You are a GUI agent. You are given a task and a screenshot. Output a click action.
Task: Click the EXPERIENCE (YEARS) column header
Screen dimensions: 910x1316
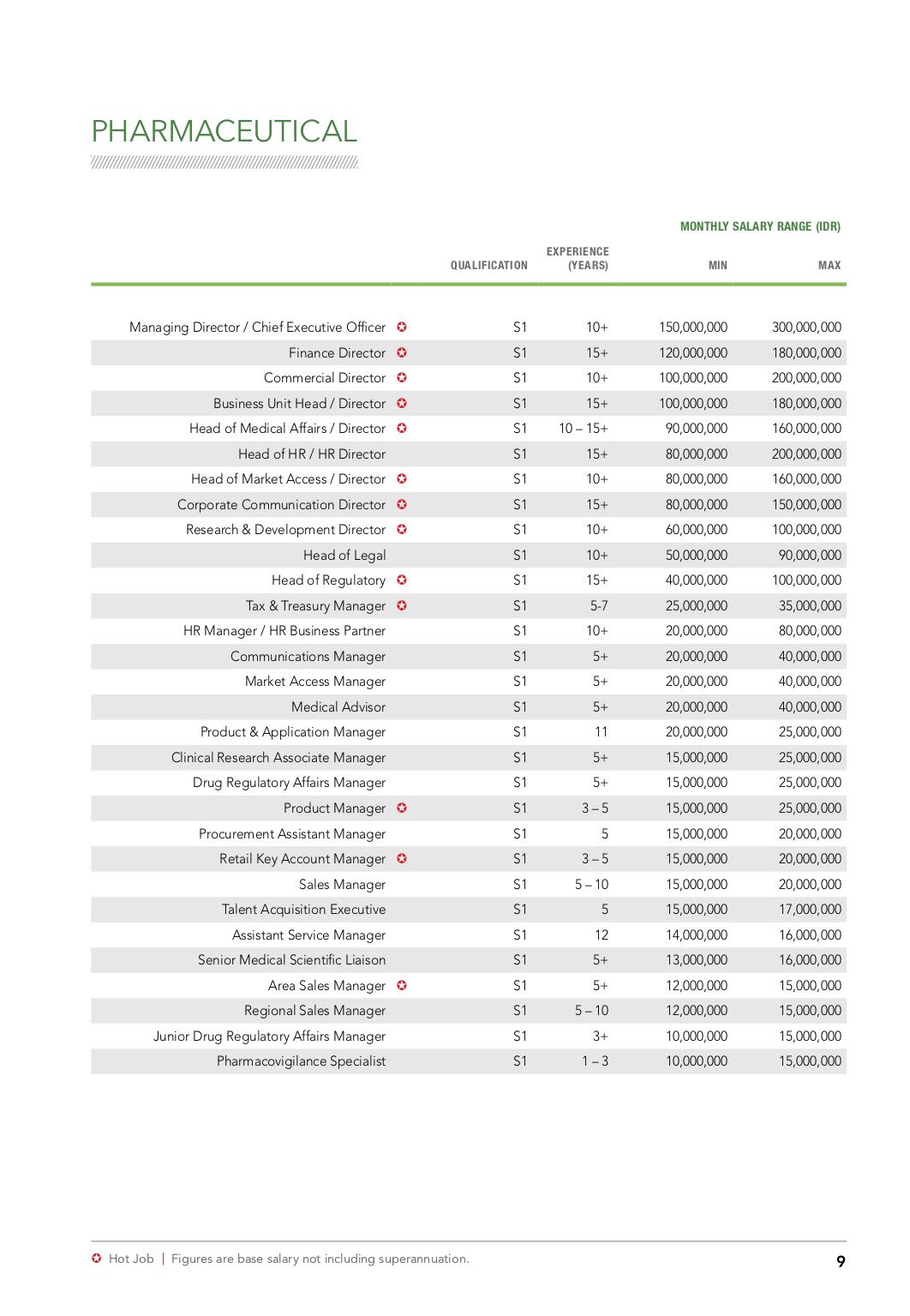coord(578,258)
